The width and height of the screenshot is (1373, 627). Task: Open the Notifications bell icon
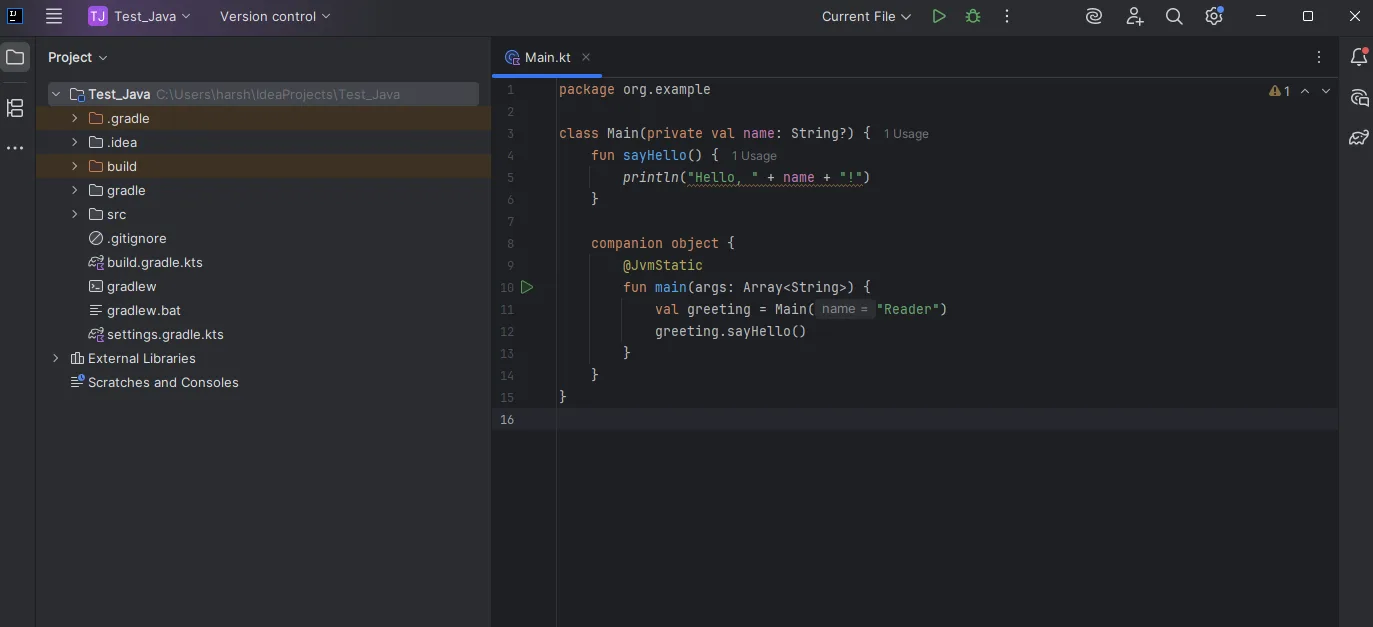tap(1358, 57)
